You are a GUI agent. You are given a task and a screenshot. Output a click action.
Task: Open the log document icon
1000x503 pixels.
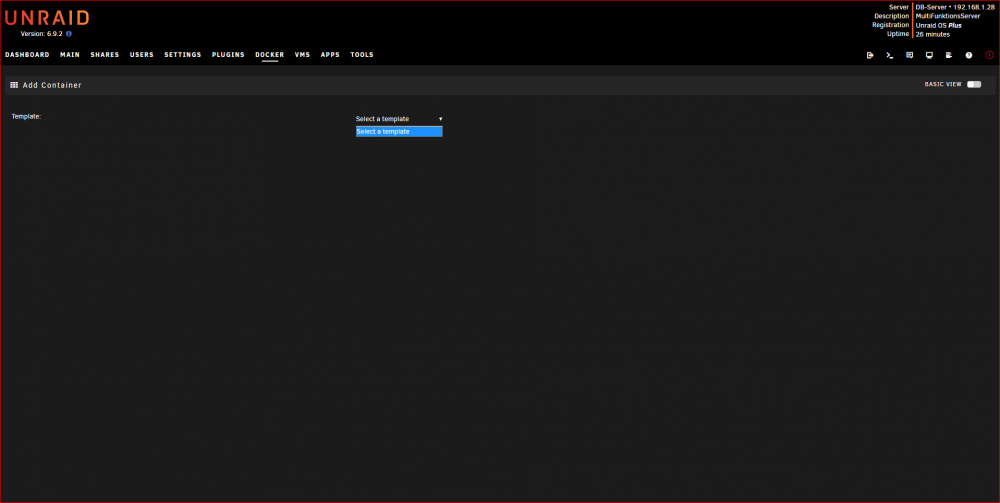pos(949,55)
